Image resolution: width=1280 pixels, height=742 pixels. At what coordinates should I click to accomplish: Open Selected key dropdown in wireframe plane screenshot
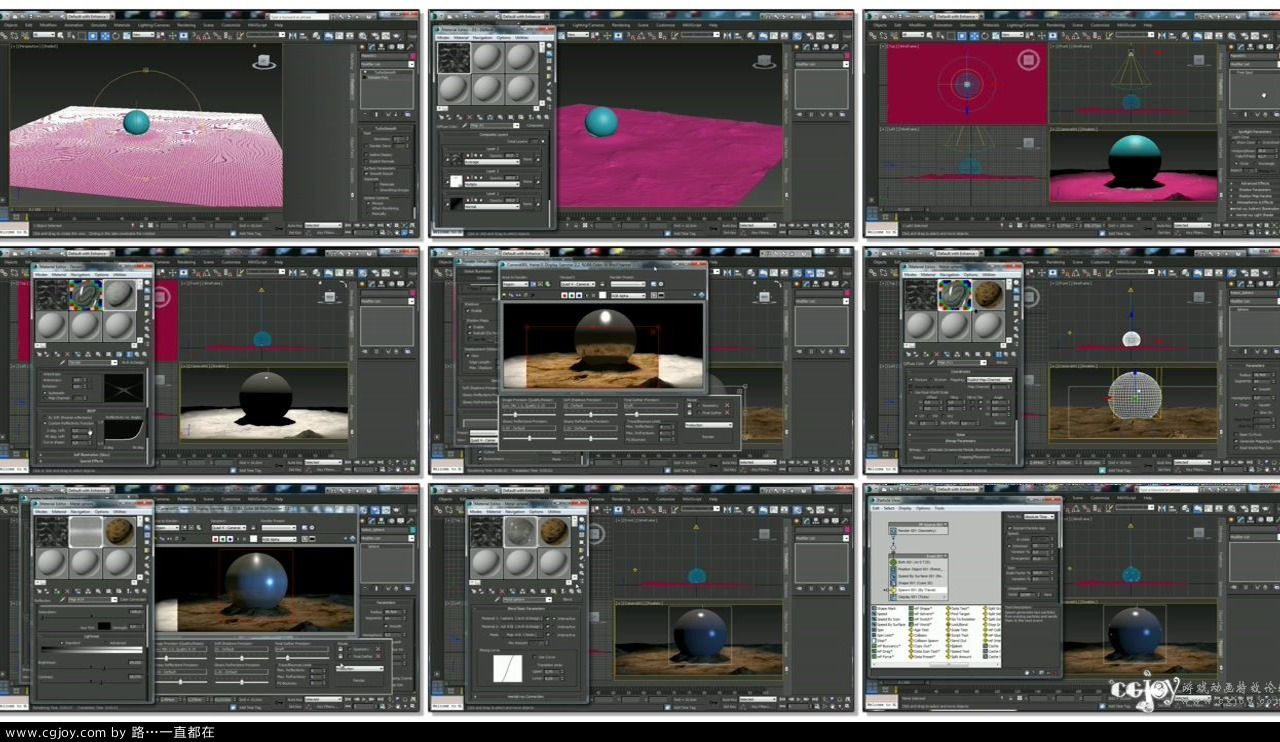[x=323, y=225]
